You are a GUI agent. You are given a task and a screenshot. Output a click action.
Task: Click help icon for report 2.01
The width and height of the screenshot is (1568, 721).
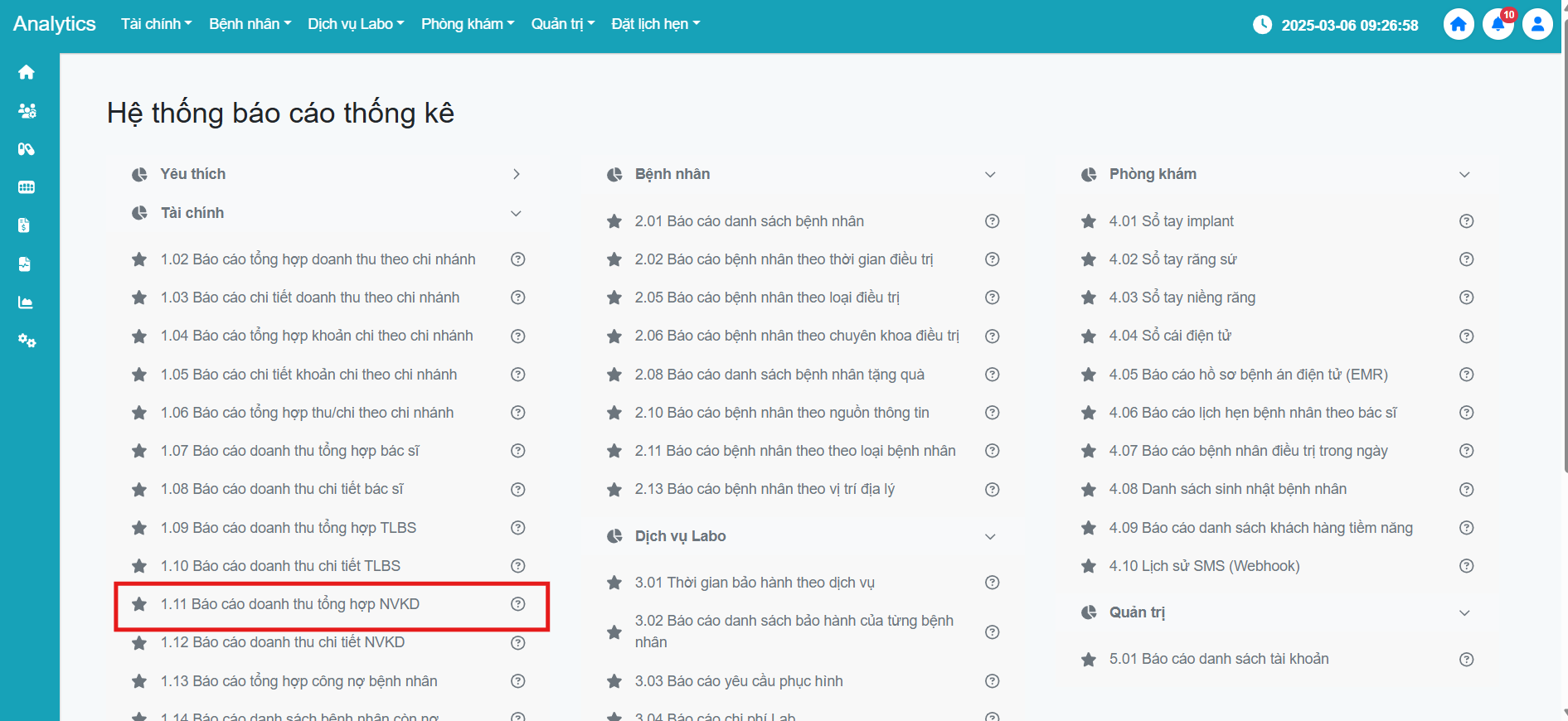coord(992,221)
